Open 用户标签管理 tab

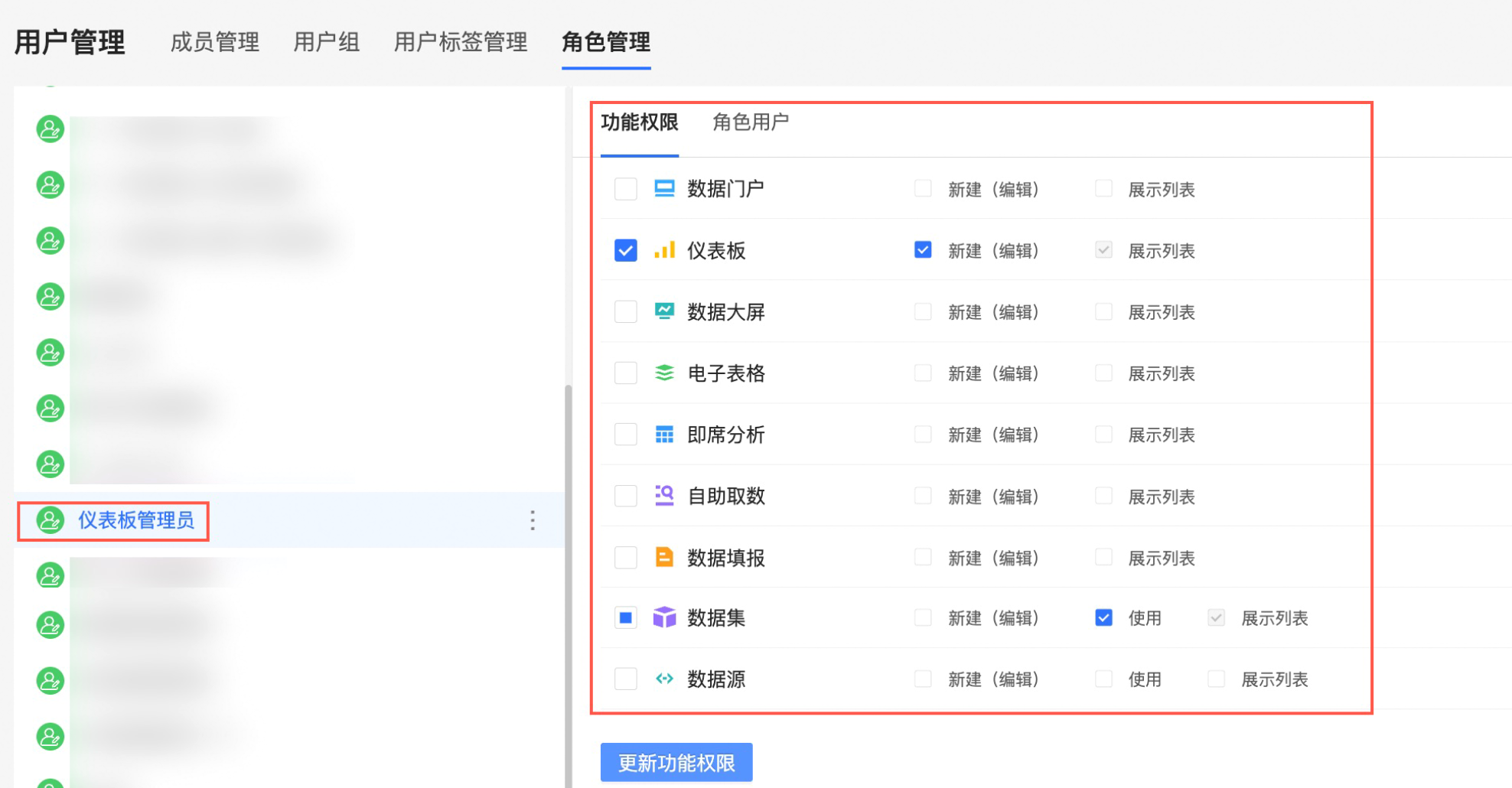[x=461, y=41]
